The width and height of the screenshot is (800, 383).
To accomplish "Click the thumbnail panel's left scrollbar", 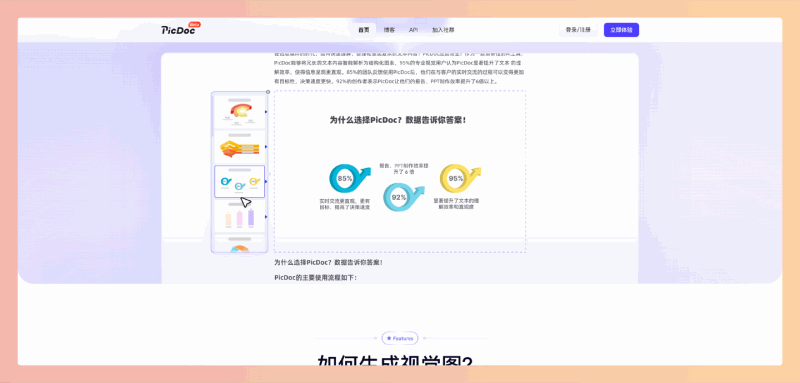I will coord(212,115).
